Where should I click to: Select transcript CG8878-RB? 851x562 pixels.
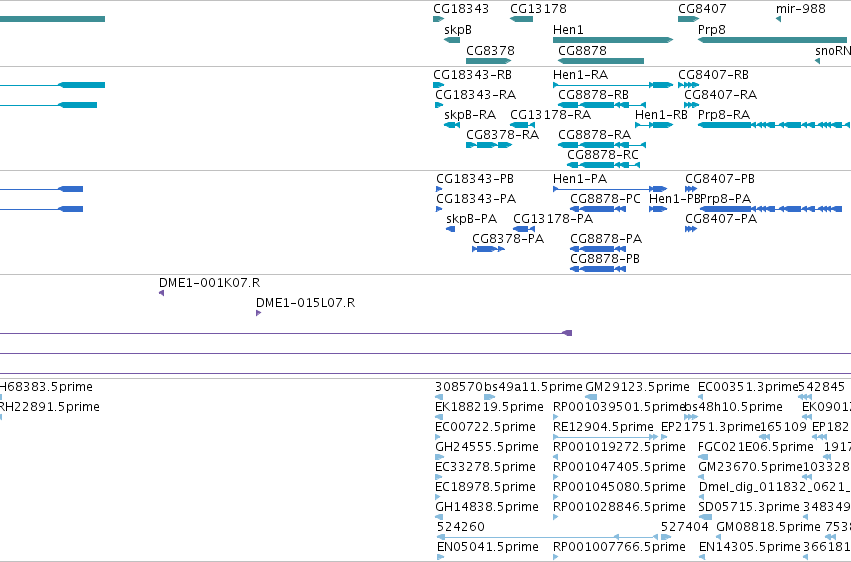point(593,95)
